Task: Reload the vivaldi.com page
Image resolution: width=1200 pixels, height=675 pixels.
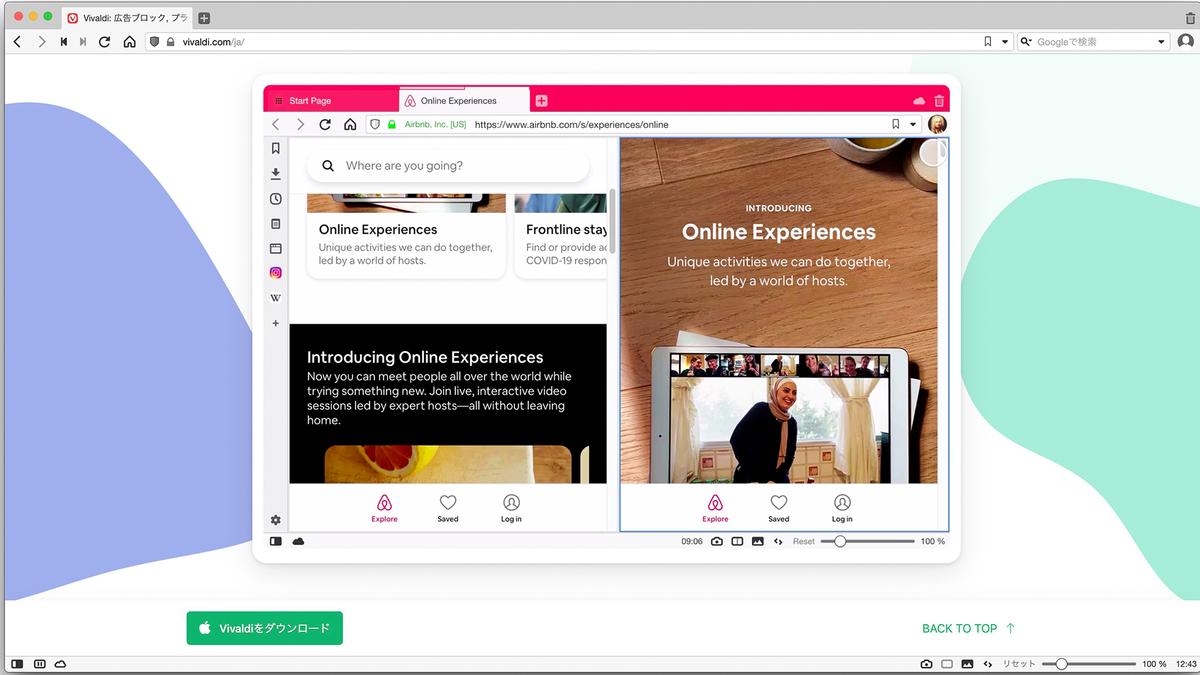Action: coord(105,42)
